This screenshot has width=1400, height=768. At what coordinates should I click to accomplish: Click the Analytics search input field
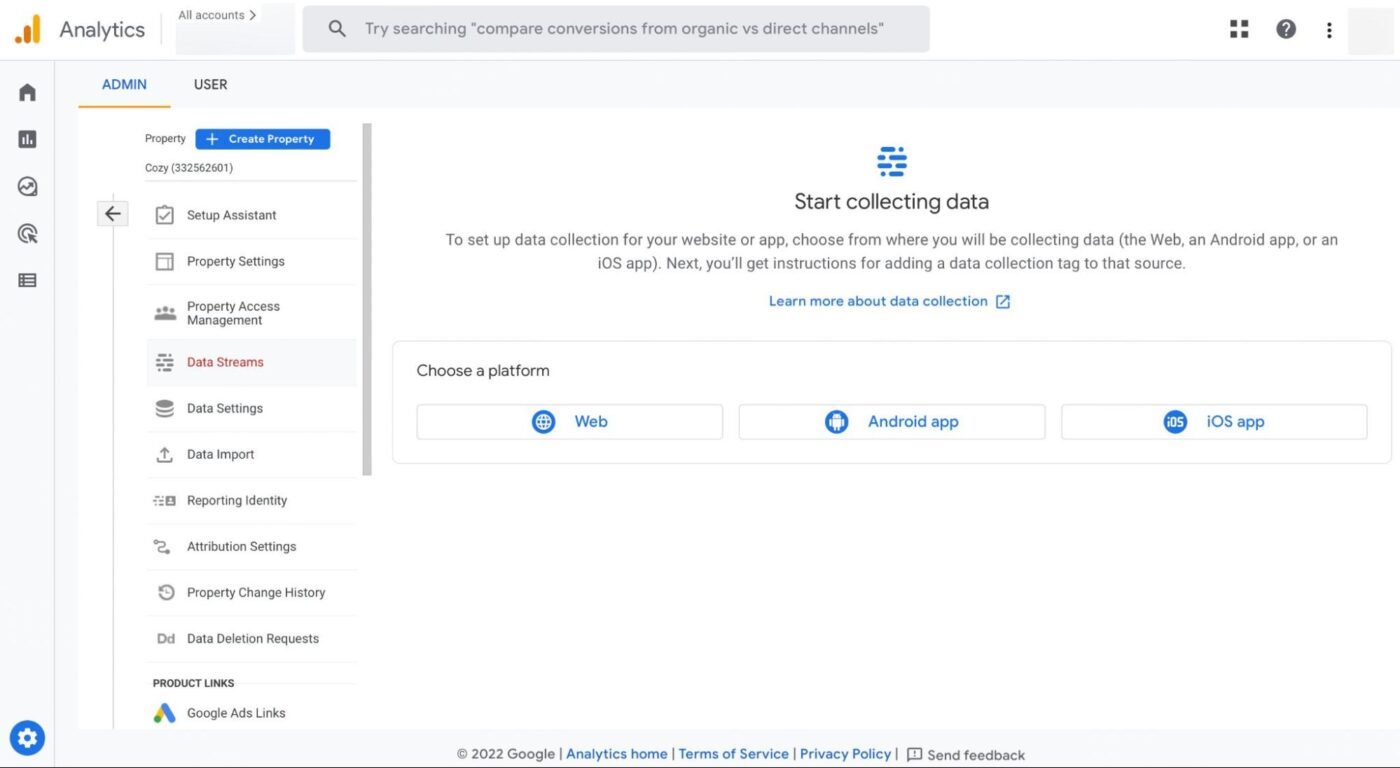pos(623,29)
